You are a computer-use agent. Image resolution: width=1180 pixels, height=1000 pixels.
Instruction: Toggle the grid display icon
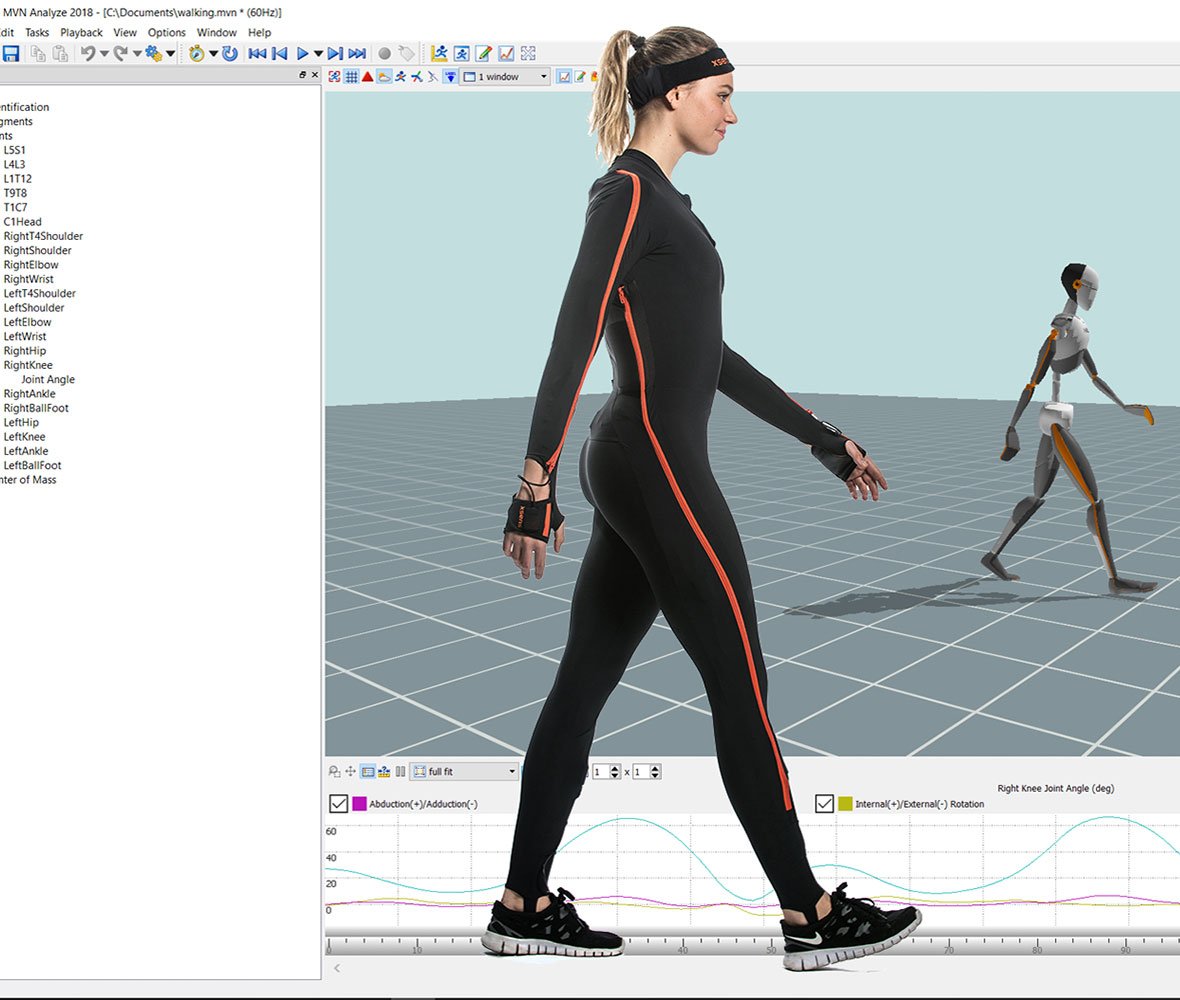351,77
